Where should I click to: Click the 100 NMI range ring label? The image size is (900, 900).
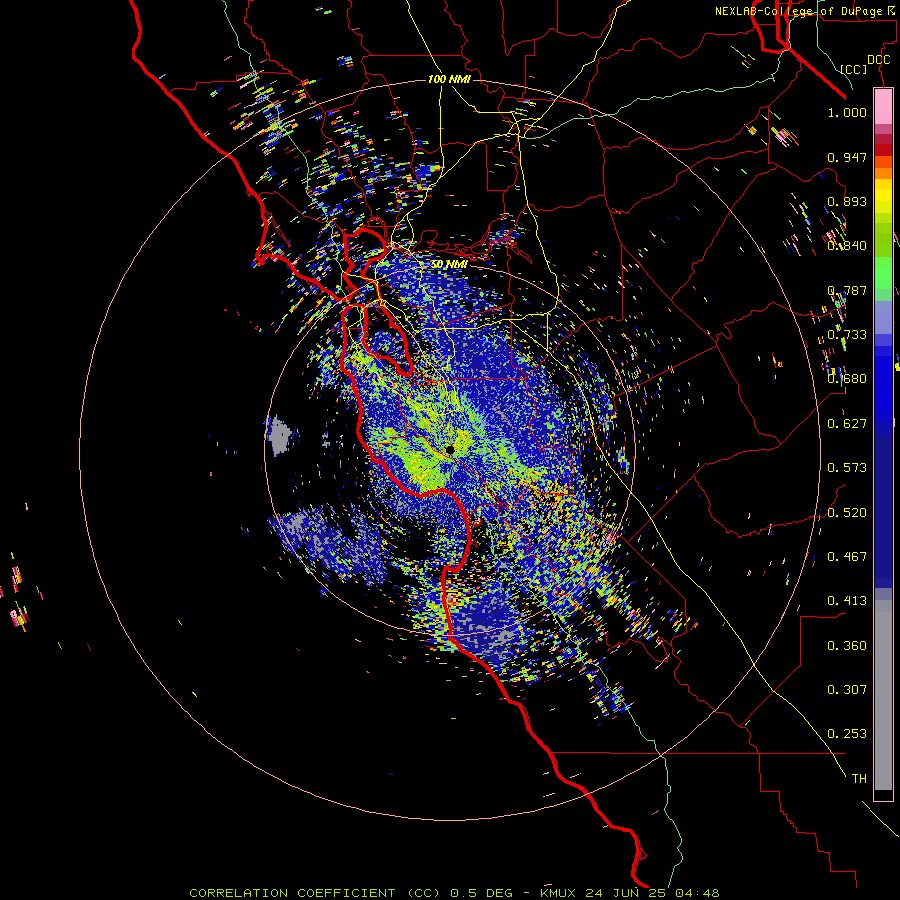coord(449,79)
